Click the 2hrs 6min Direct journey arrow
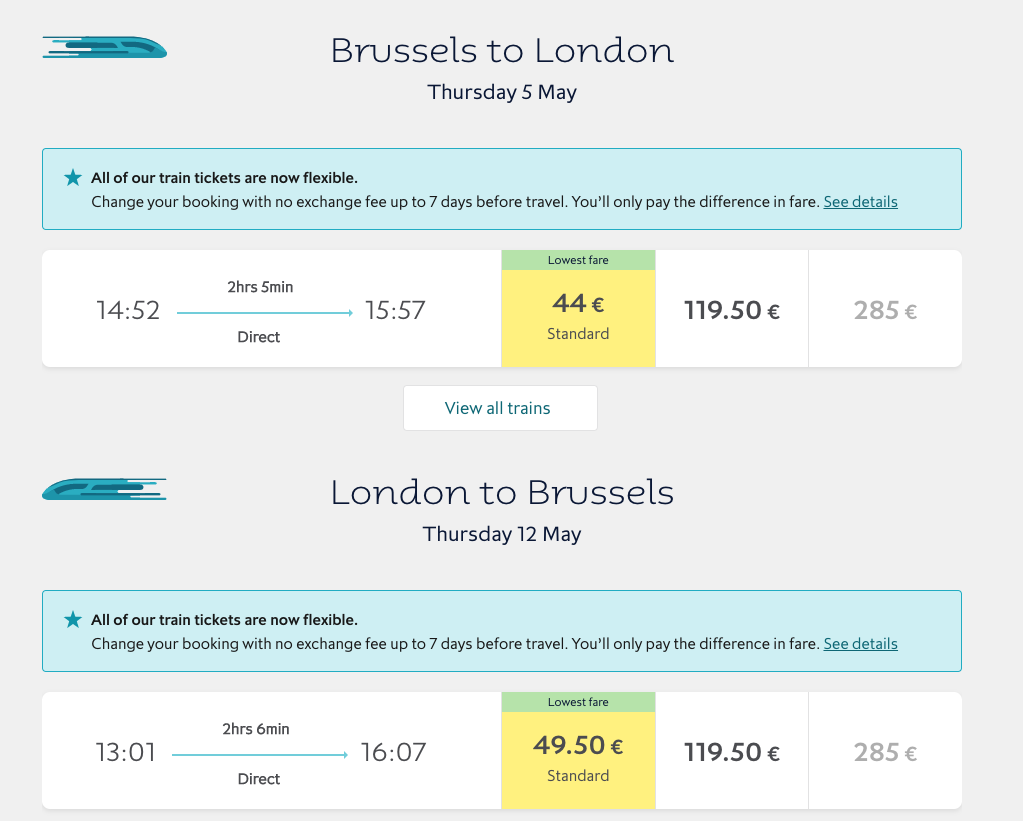 260,755
